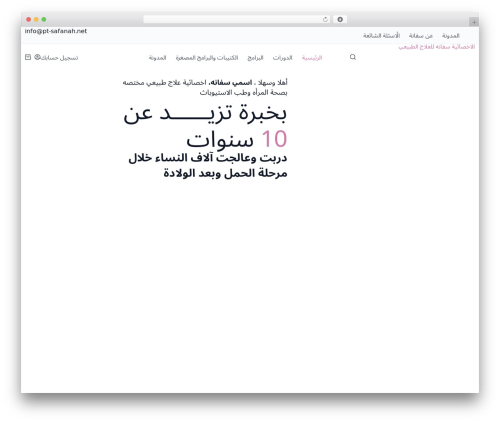500x423 pixels.
Task: Click the bold line دربت وعالجت آلاف النساء خلال
Action: (x=208, y=158)
